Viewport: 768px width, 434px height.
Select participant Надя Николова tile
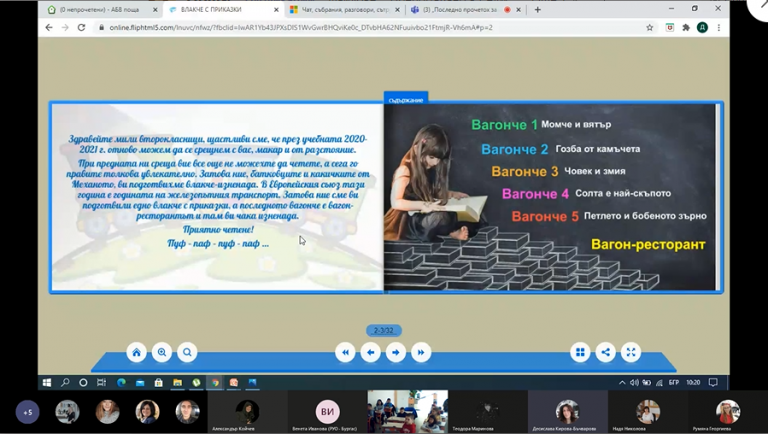[x=648, y=412]
